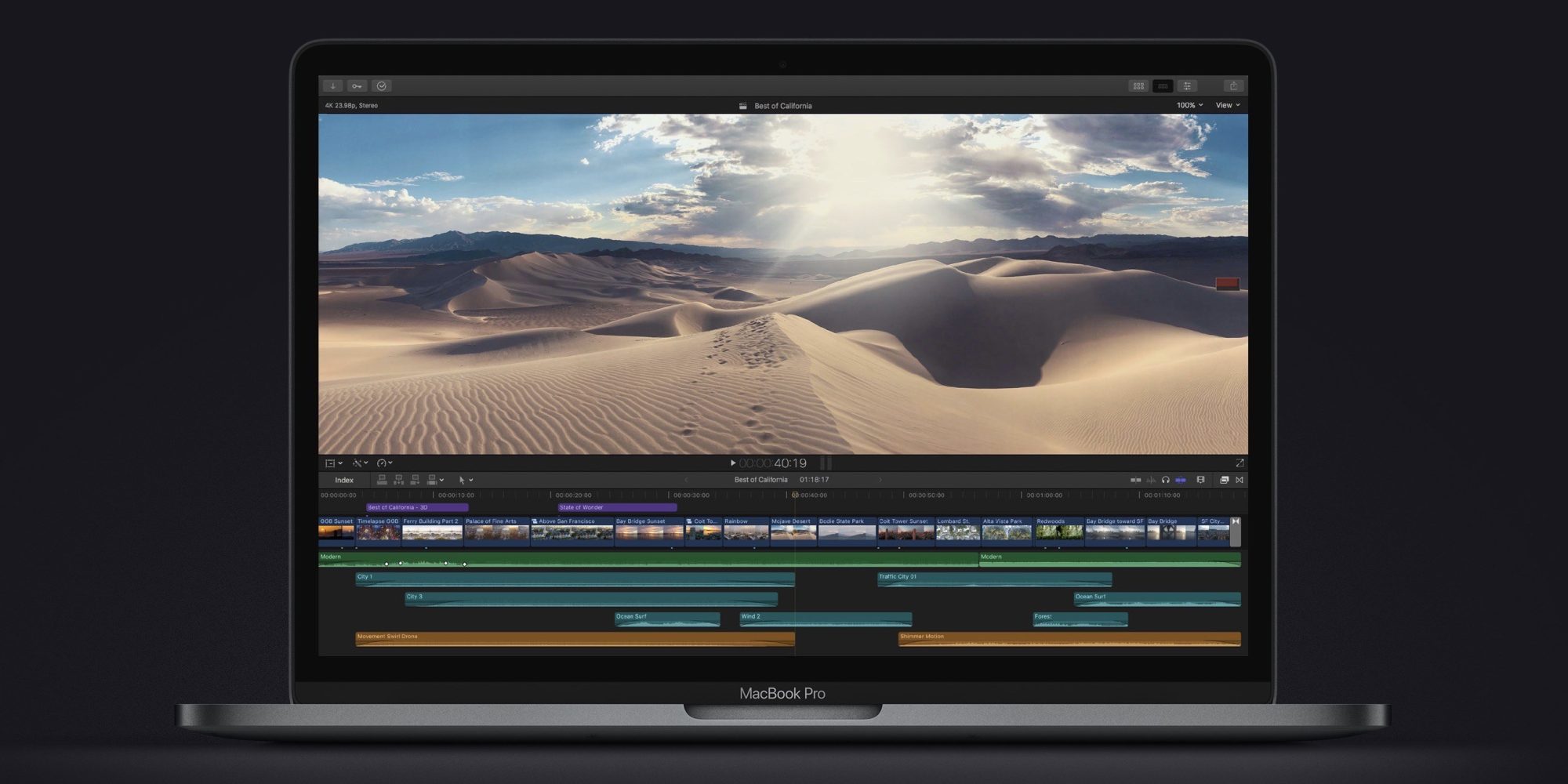Open the Inspector sliders icon

point(1187,86)
